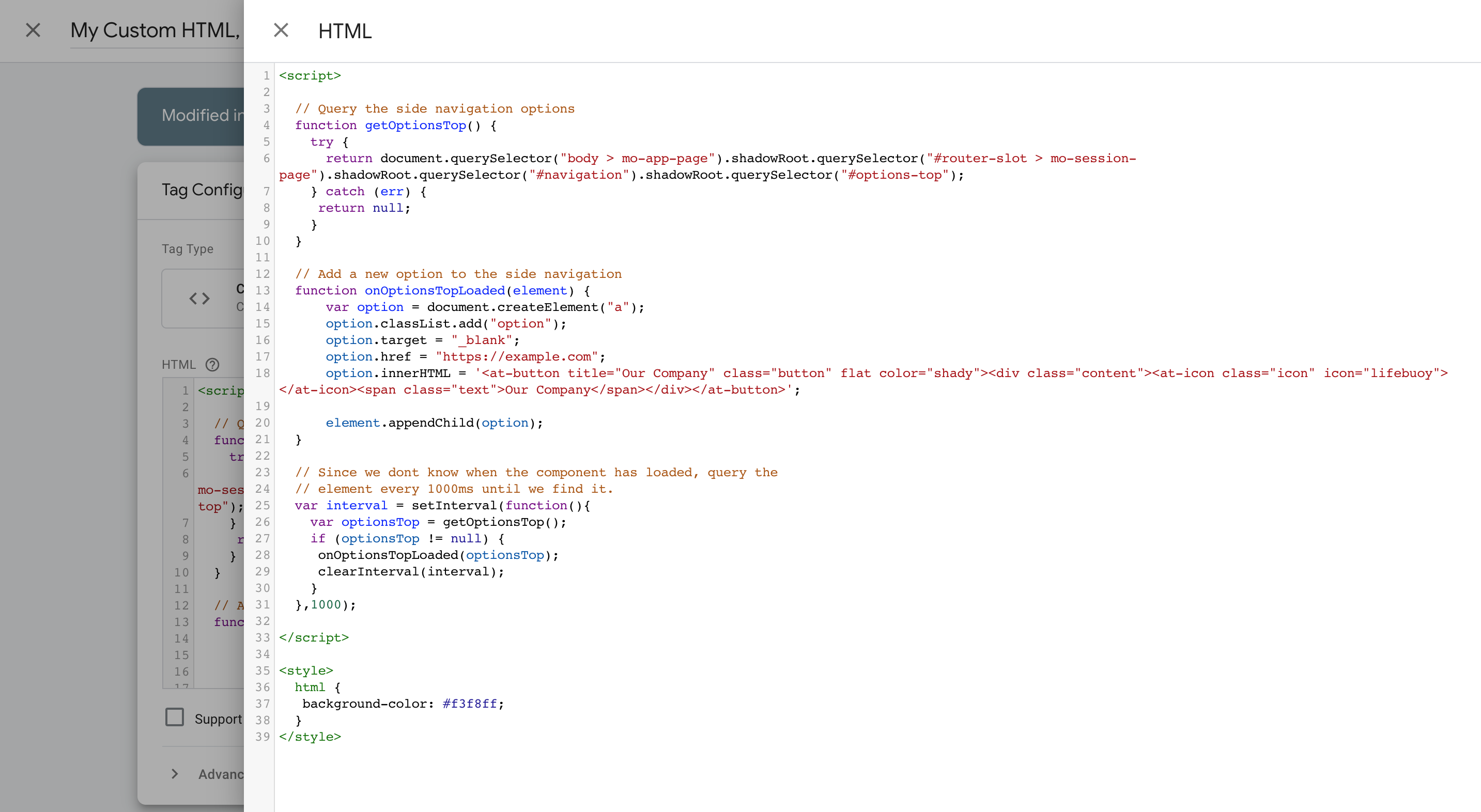Click the 1000 interval value on line 31
The height and width of the screenshot is (812, 1481).
click(326, 604)
